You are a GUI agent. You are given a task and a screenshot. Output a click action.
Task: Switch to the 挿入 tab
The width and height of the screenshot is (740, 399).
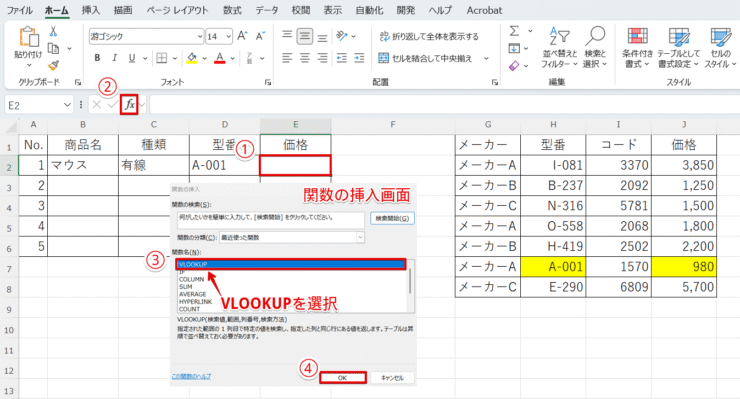click(x=91, y=10)
